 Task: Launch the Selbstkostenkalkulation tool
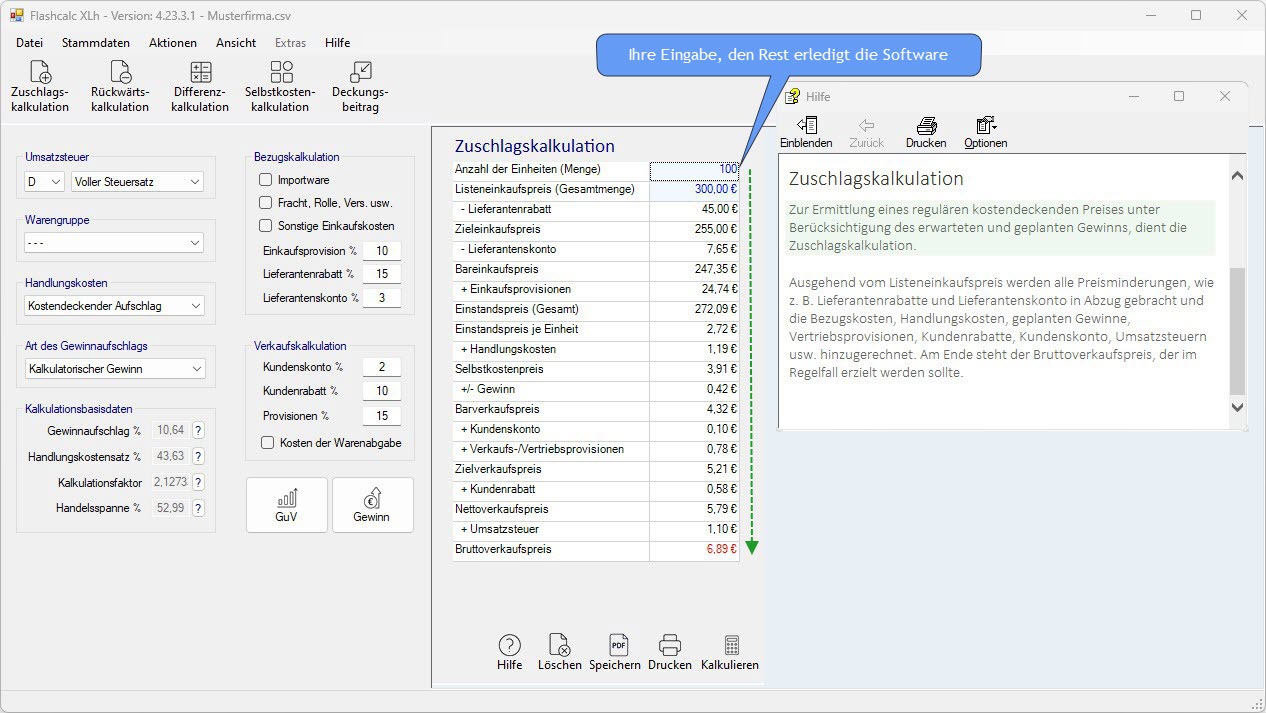pyautogui.click(x=281, y=86)
